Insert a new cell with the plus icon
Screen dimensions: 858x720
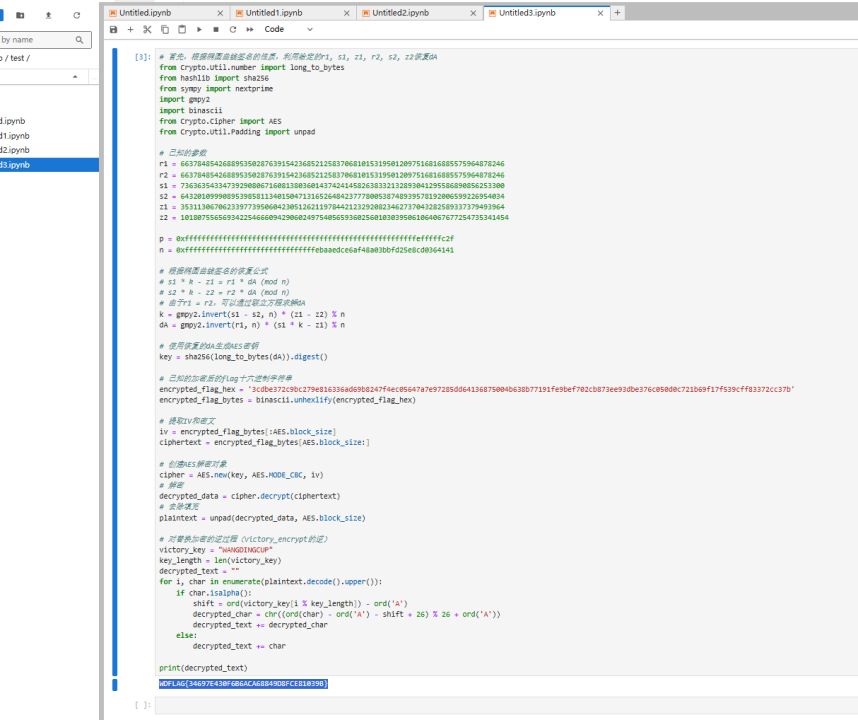[x=131, y=30]
